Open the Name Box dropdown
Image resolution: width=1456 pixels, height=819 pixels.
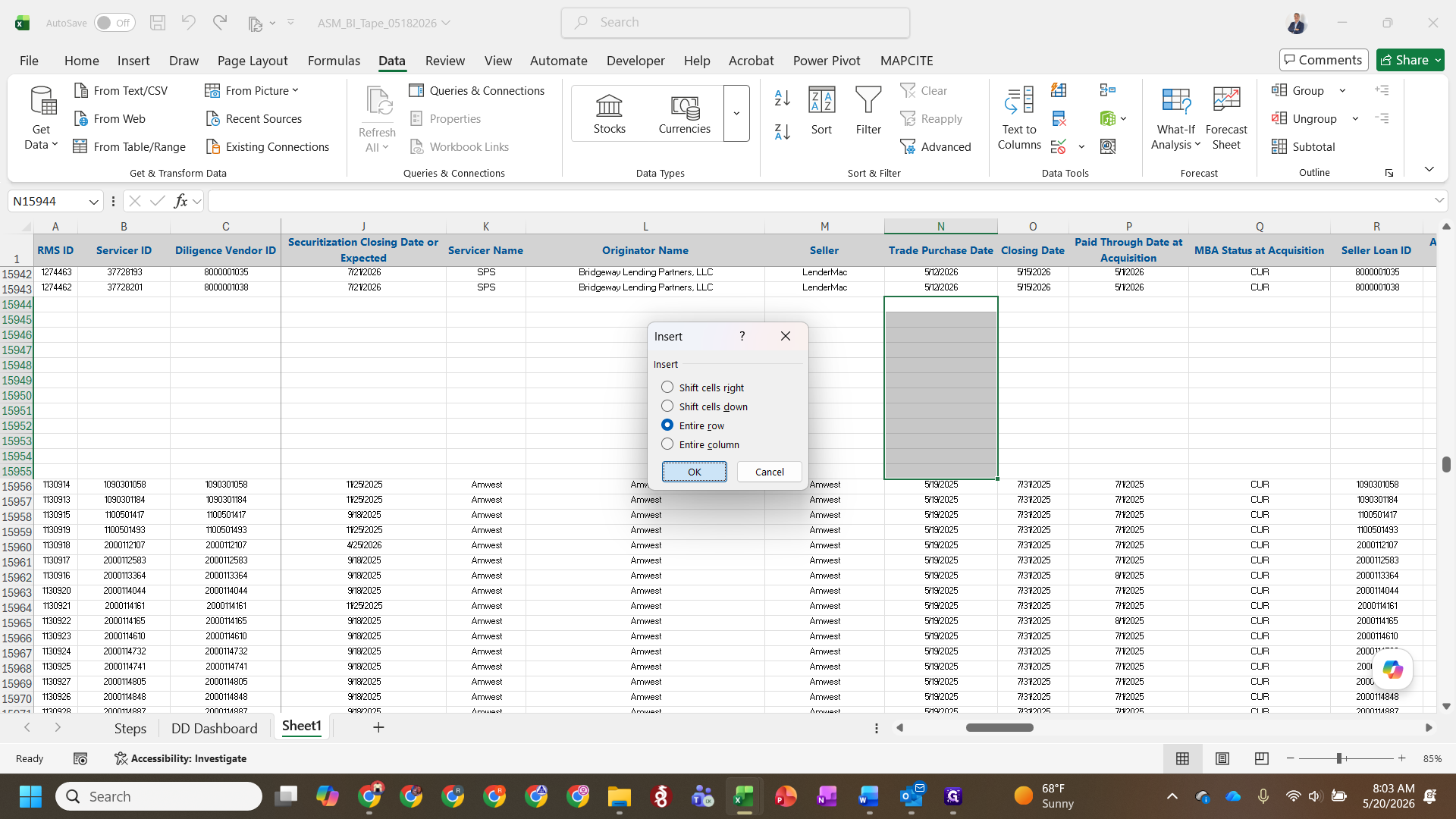coord(93,201)
